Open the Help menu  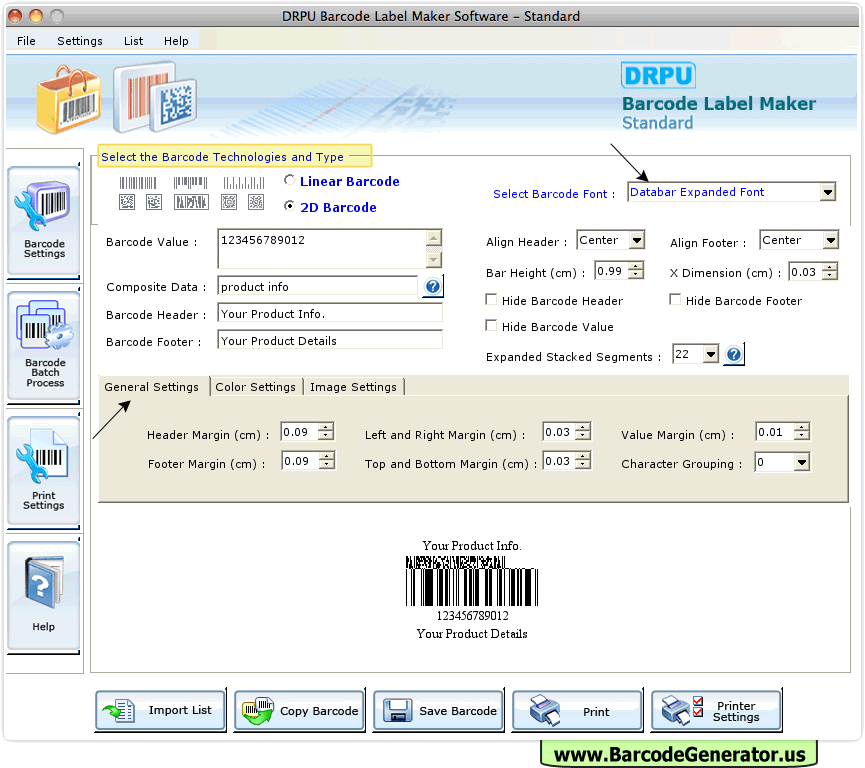[x=176, y=41]
